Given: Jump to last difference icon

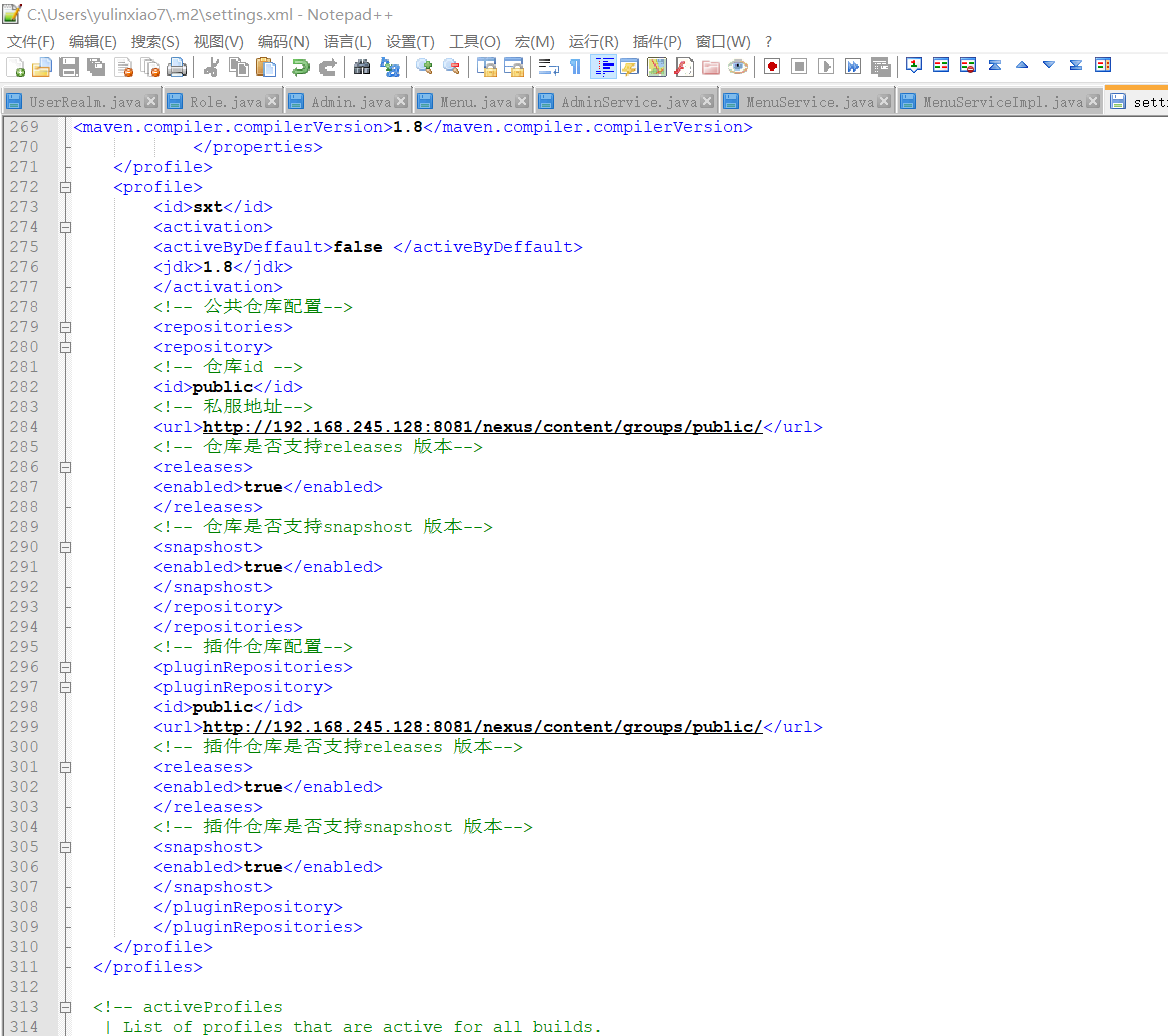Looking at the screenshot, I should (1076, 66).
